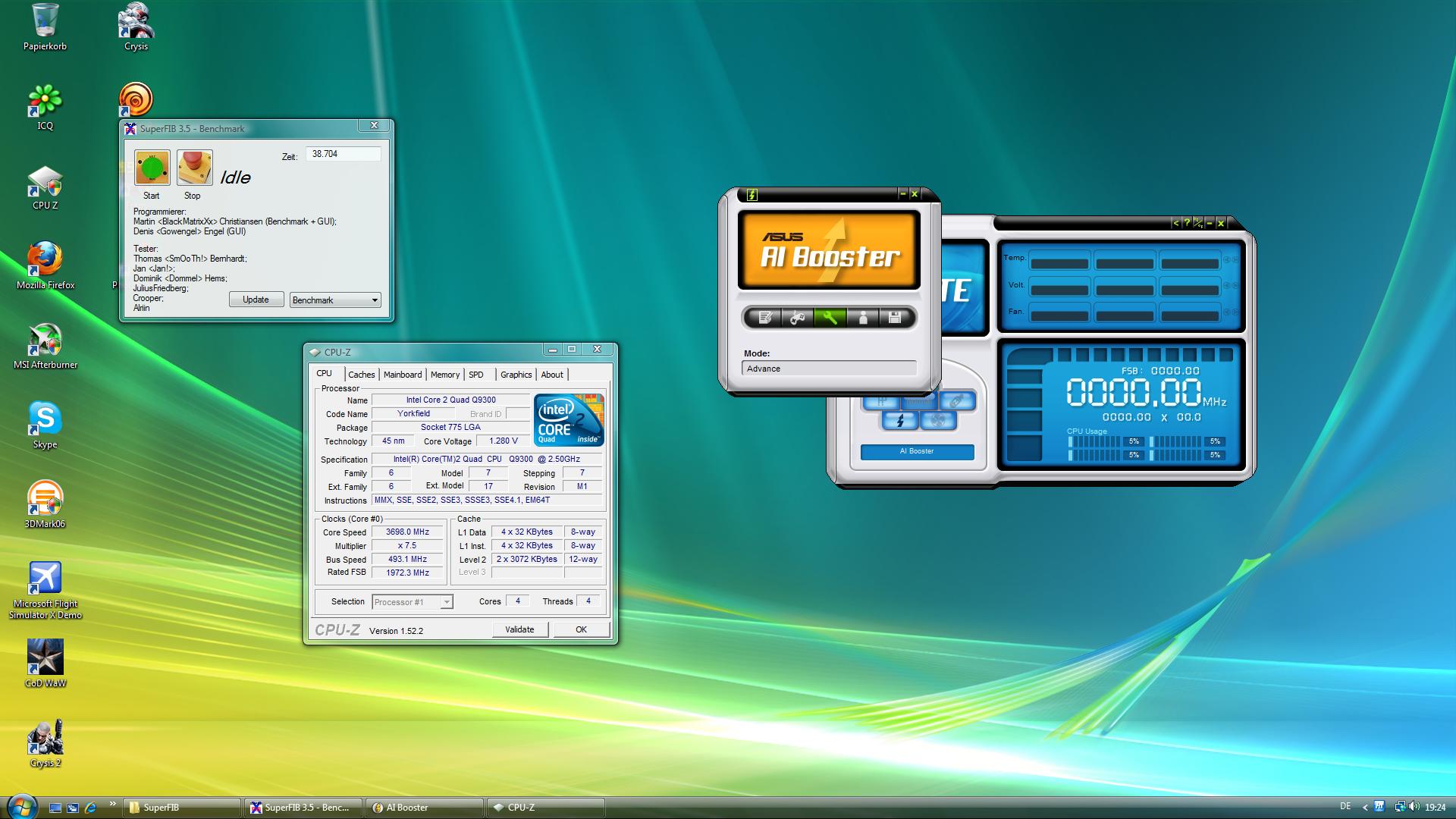The height and width of the screenshot is (819, 1456).
Task: Click the gamepad icon in AI Booster
Action: tap(797, 318)
